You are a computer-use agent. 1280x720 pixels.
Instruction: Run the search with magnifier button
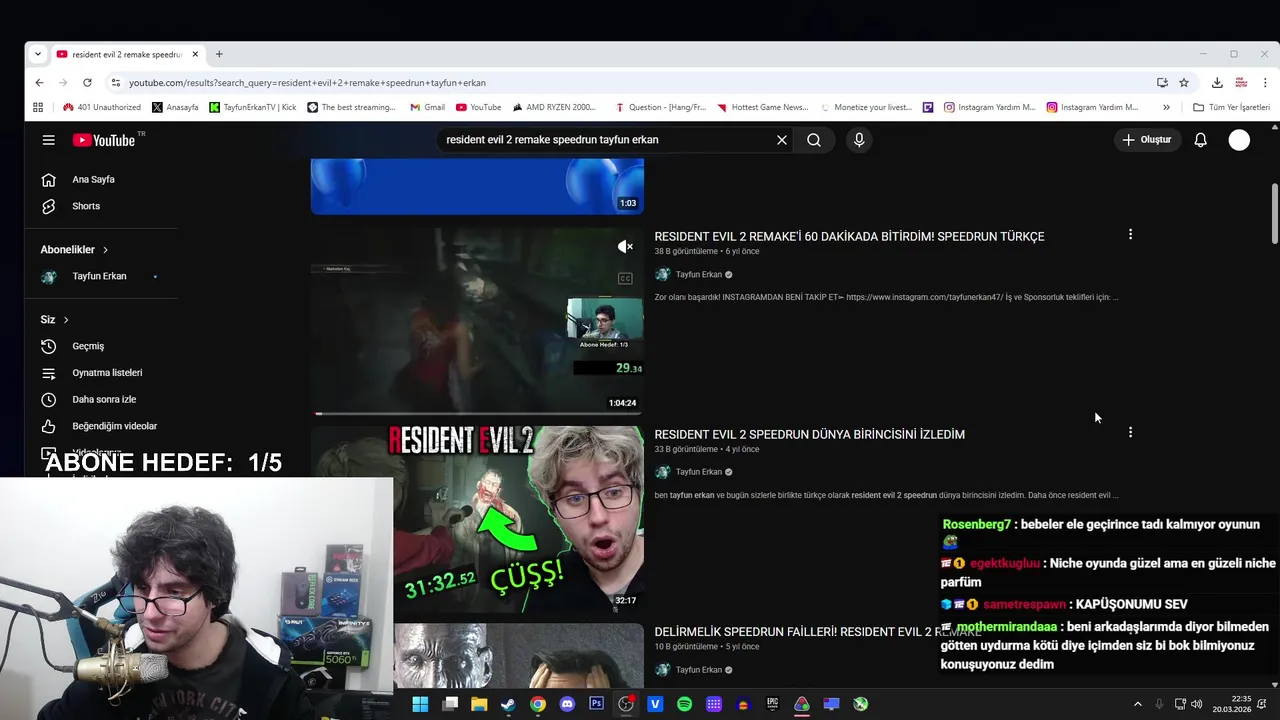tap(814, 140)
